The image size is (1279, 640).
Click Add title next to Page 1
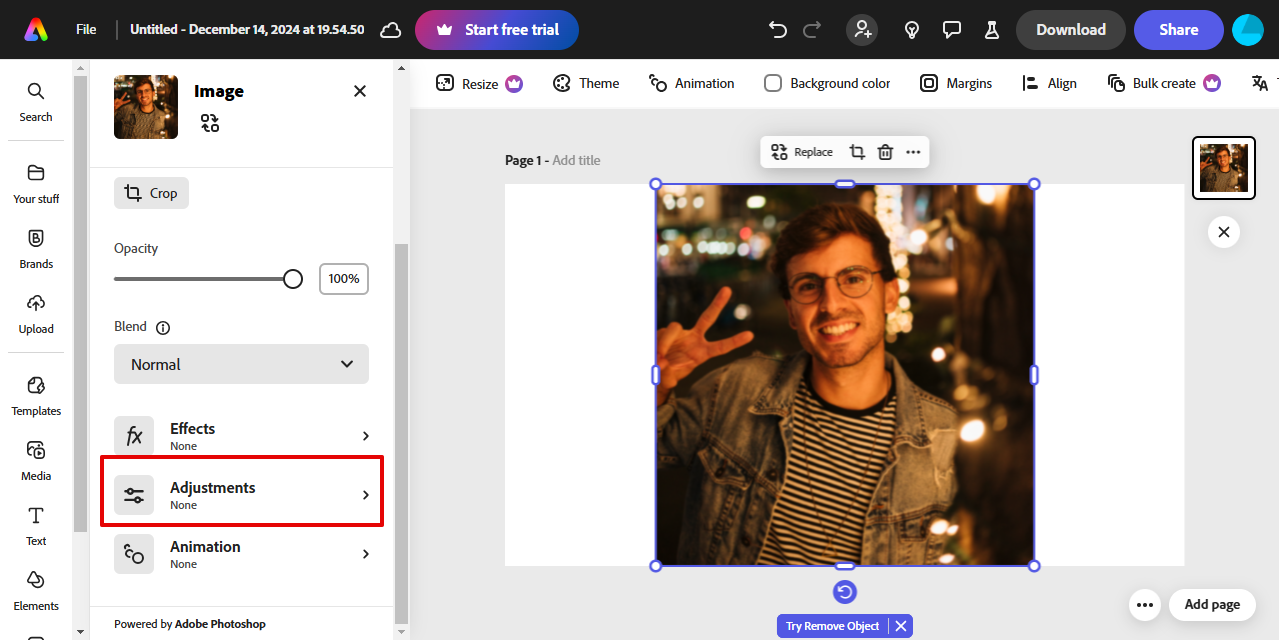tap(576, 160)
